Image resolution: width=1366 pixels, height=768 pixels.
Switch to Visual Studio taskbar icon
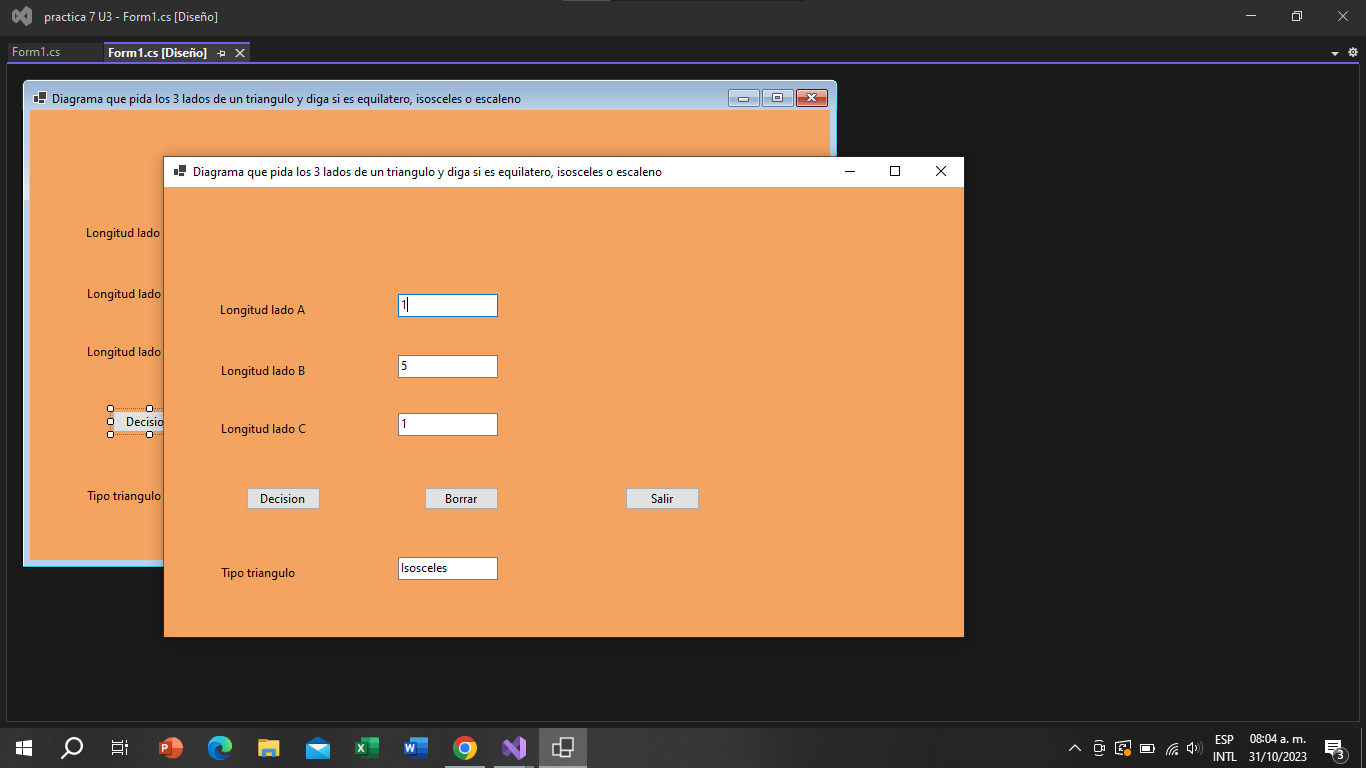pos(514,747)
